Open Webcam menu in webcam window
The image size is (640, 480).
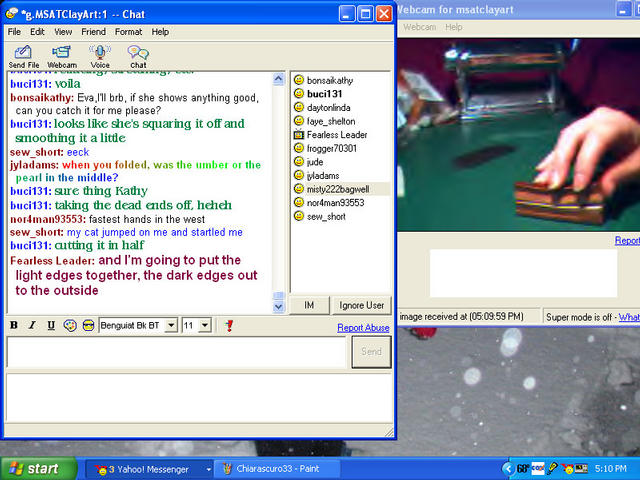tap(420, 27)
